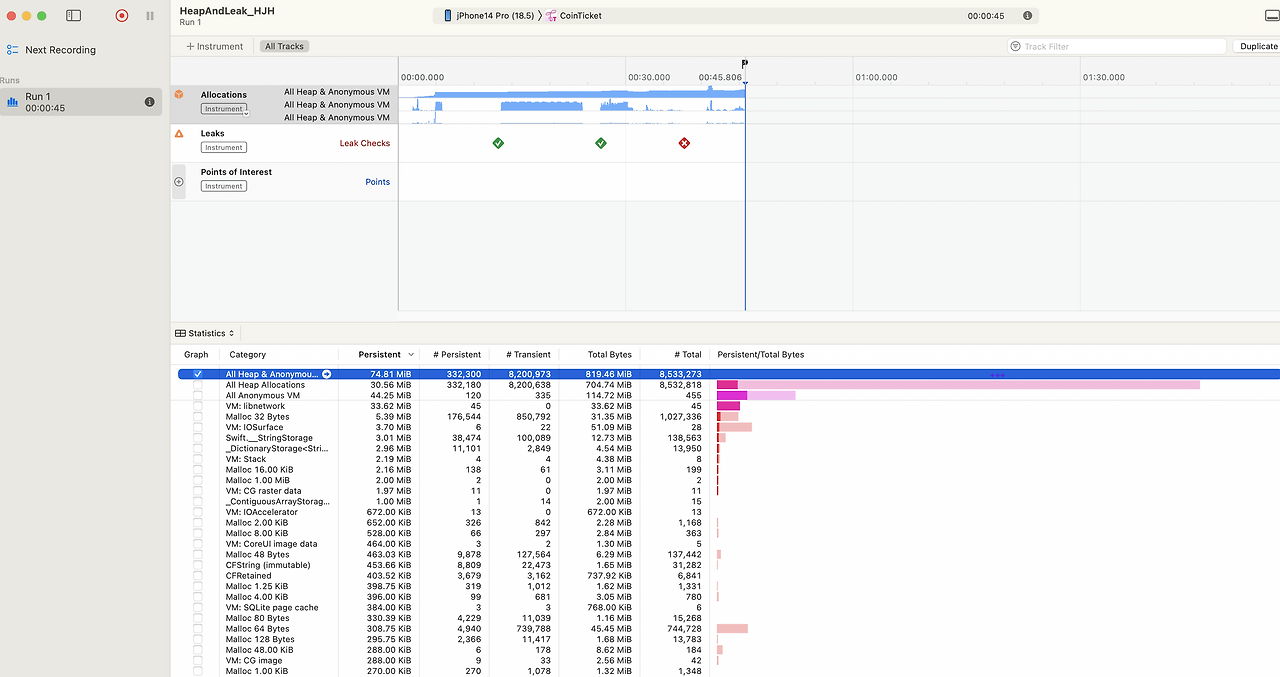Select the All Tracks filter

point(284,46)
